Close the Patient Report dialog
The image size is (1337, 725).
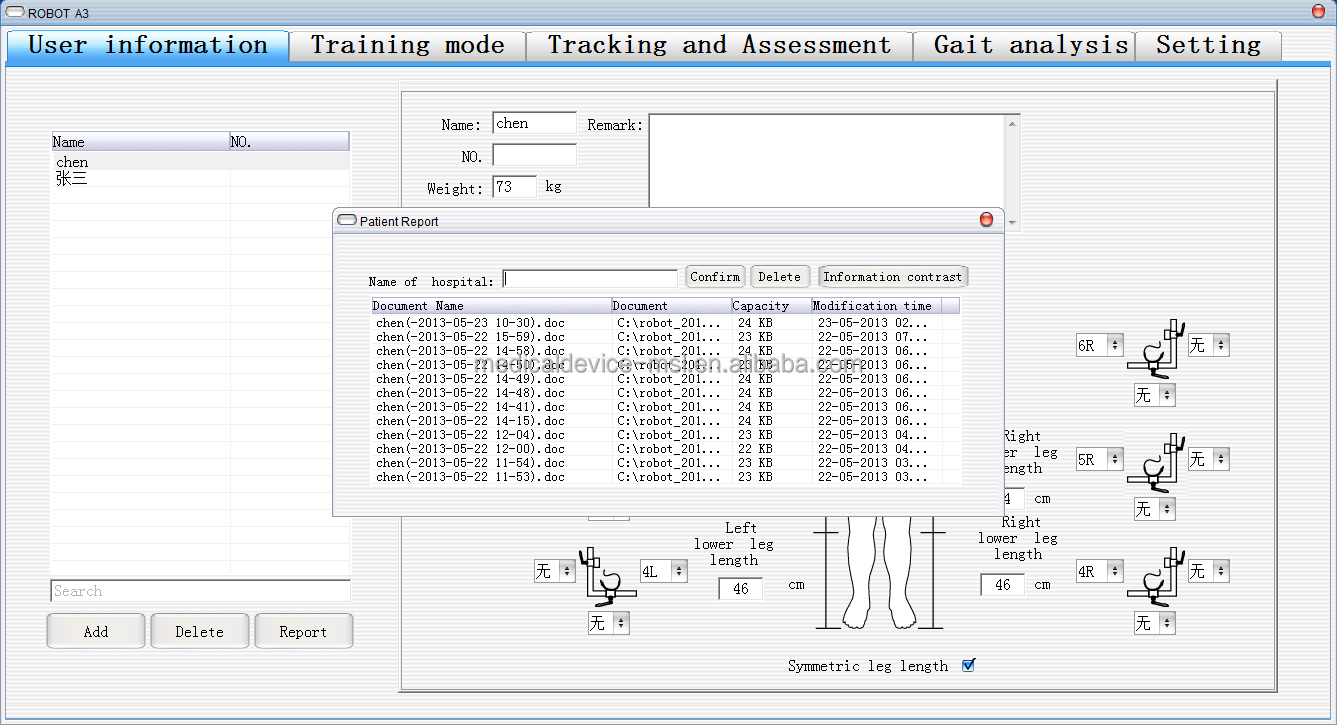(986, 220)
